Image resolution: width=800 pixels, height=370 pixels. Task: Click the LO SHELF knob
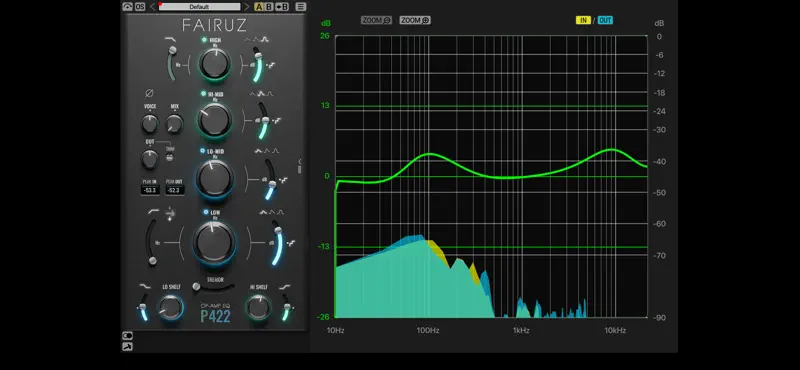click(170, 307)
